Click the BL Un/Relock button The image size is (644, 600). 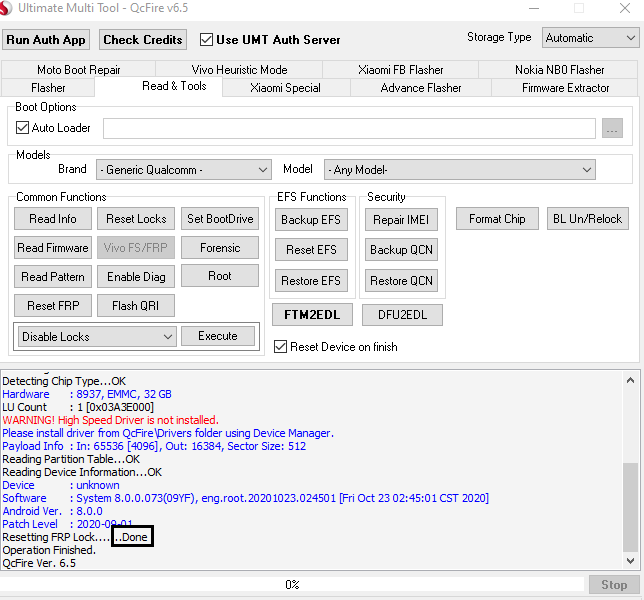(x=587, y=219)
